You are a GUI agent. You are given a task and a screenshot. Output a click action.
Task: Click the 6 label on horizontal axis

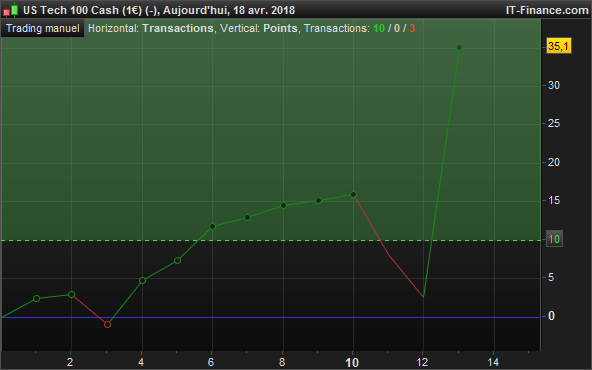211,362
